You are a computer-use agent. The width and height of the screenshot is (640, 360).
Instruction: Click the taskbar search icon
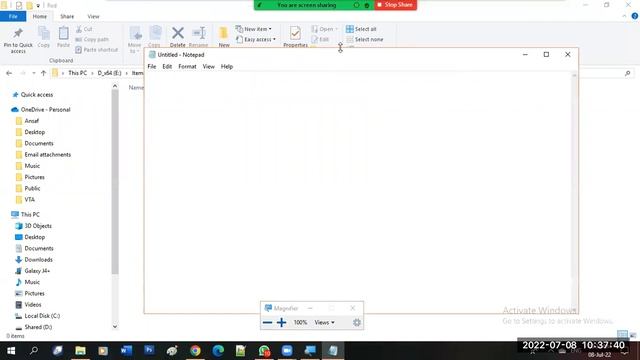click(x=34, y=350)
